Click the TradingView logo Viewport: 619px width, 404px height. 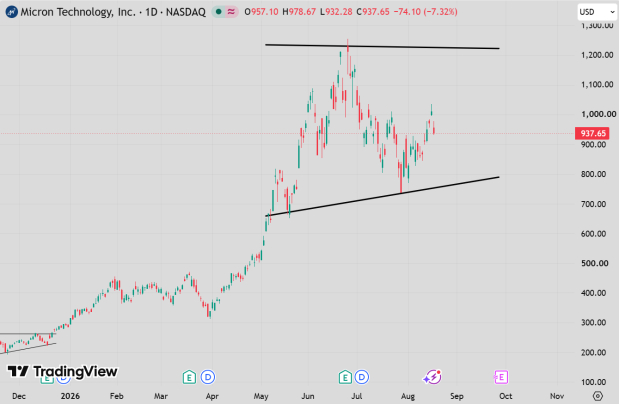coord(62,371)
